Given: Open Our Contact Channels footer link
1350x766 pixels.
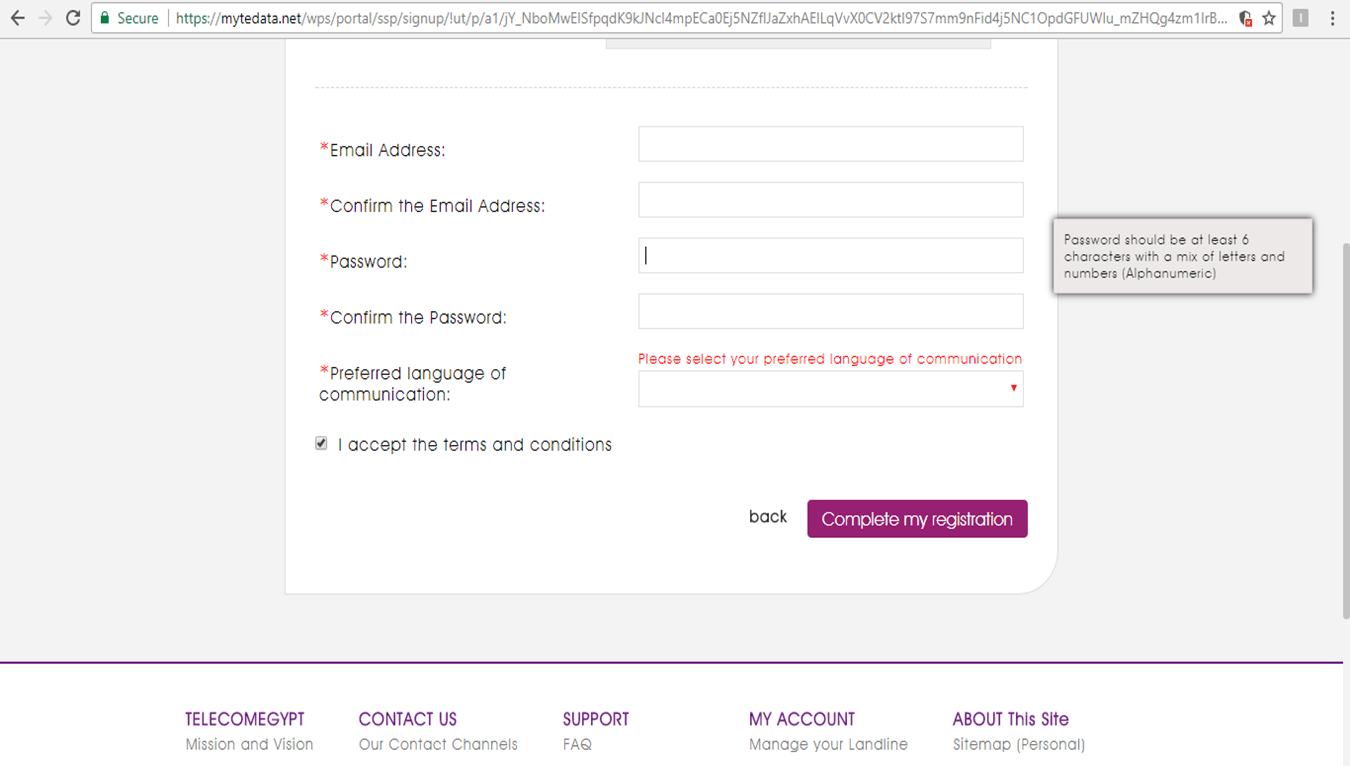Looking at the screenshot, I should coord(438,744).
